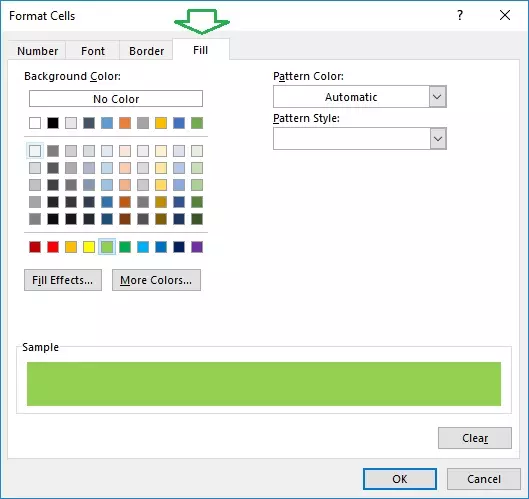Image resolution: width=529 pixels, height=499 pixels.
Task: Confirm with the OK button
Action: pos(400,479)
